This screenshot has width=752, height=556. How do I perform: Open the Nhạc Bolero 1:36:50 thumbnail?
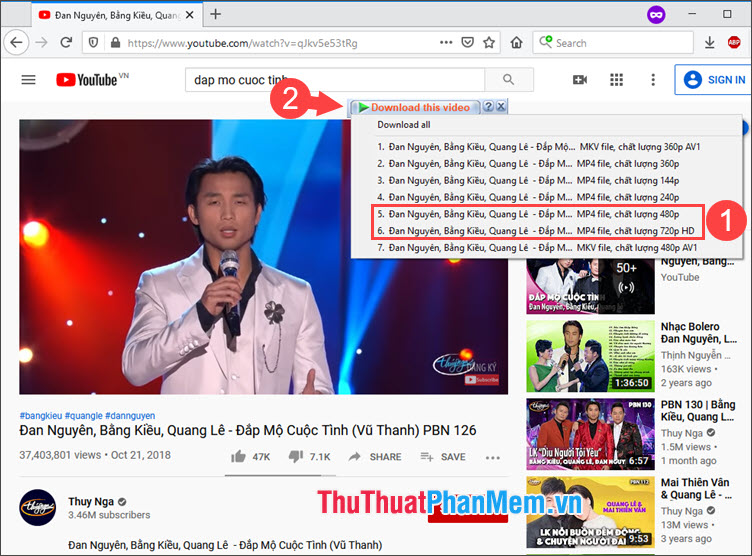tap(590, 356)
